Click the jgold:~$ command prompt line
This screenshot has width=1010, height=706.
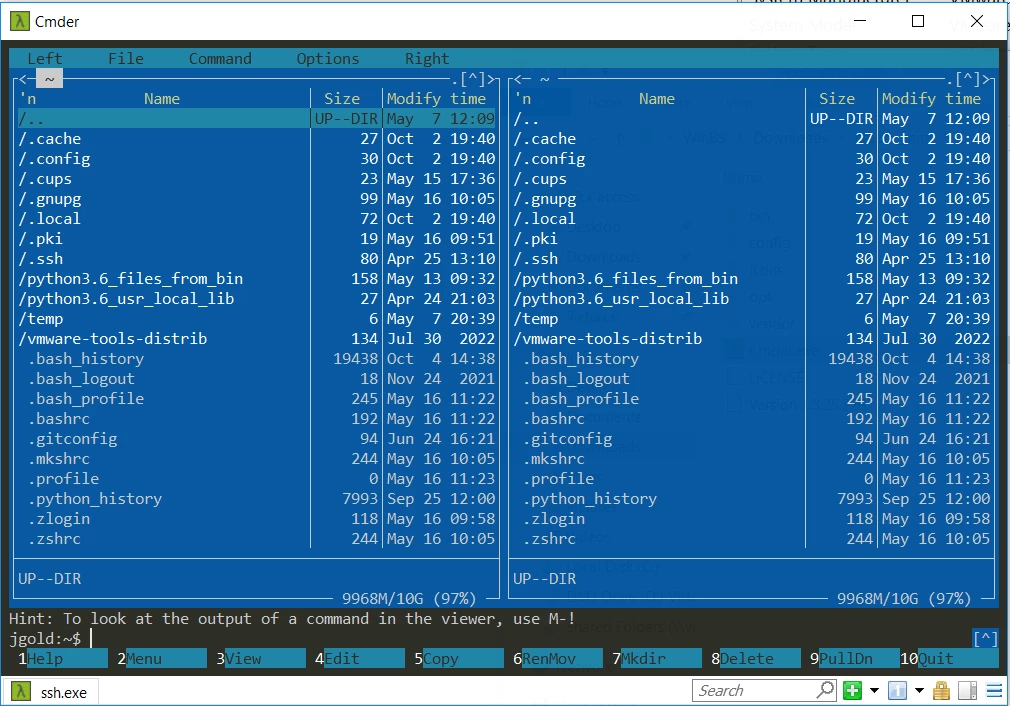pyautogui.click(x=490, y=638)
